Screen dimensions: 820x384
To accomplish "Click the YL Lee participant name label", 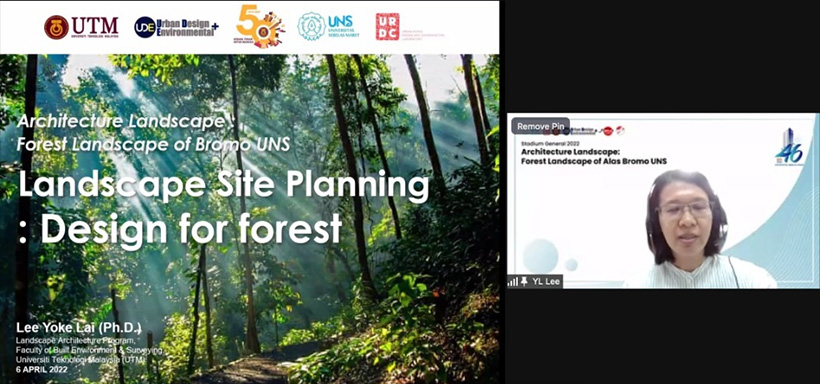I will (x=545, y=281).
